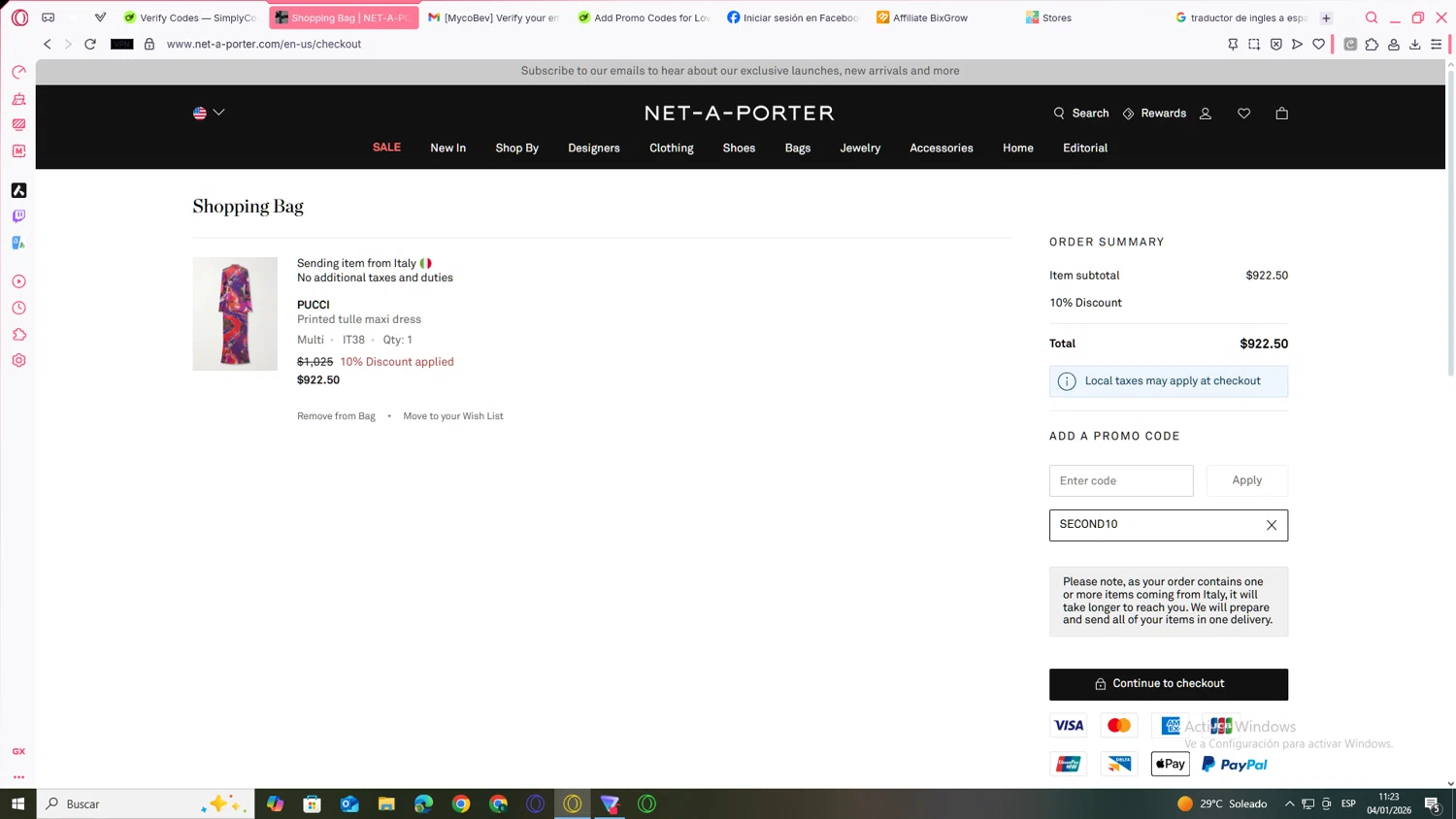Open the Twitch icon in Opera sidebar

point(18,216)
